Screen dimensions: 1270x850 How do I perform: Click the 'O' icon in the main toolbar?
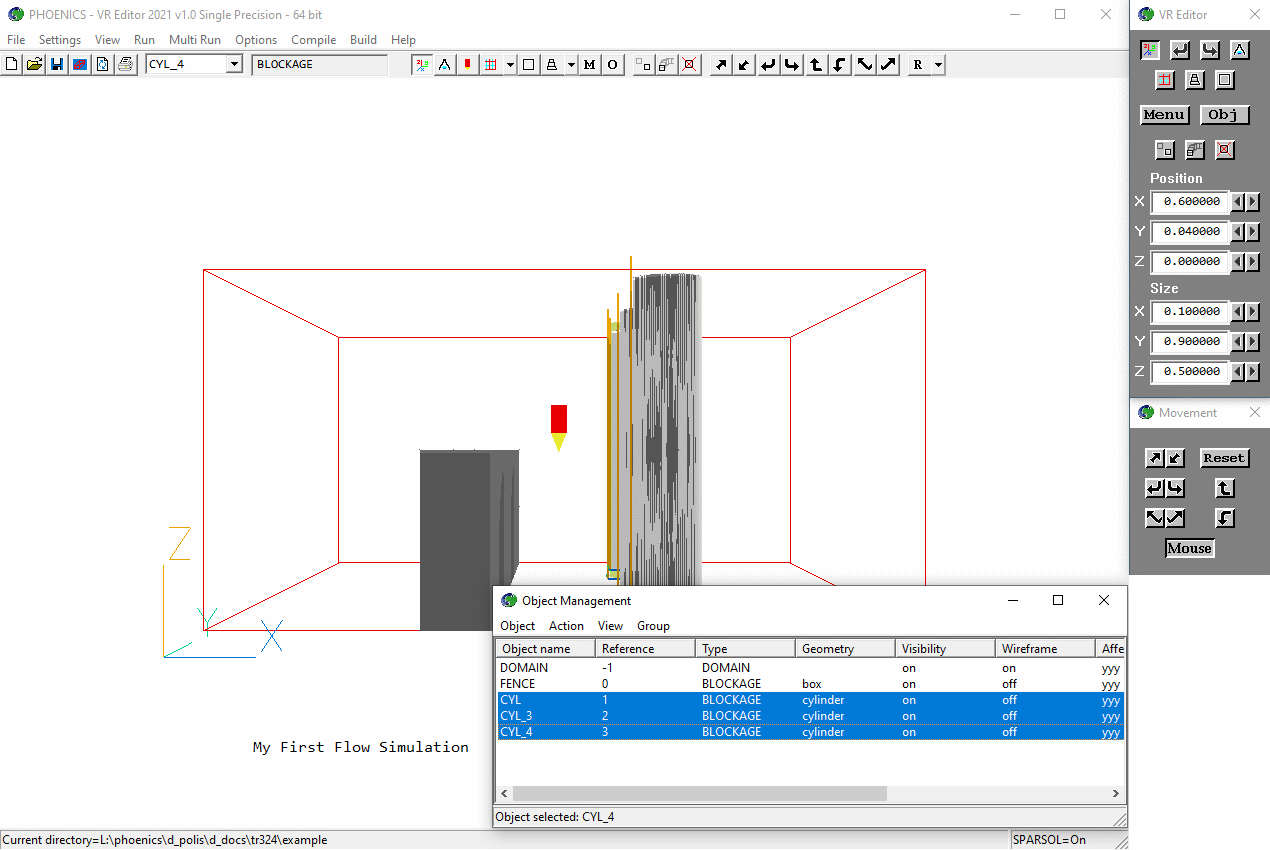click(612, 65)
